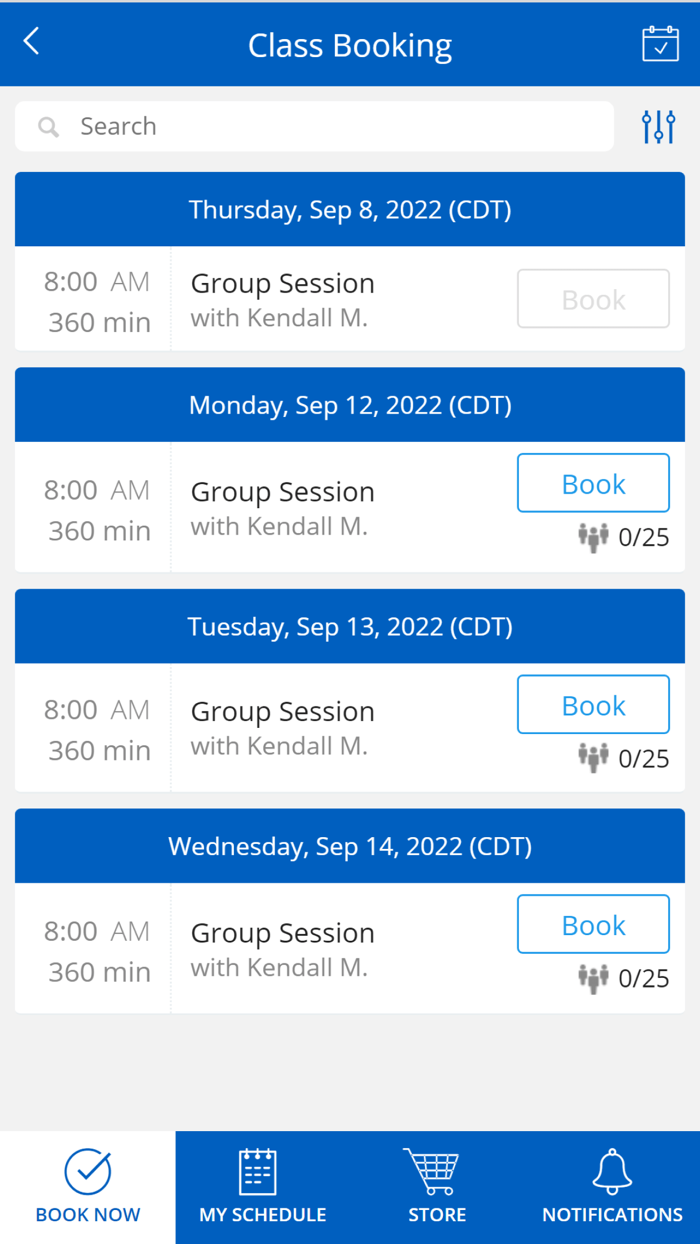The height and width of the screenshot is (1244, 700).
Task: Click the disabled Book button for Sep 8
Action: [593, 299]
